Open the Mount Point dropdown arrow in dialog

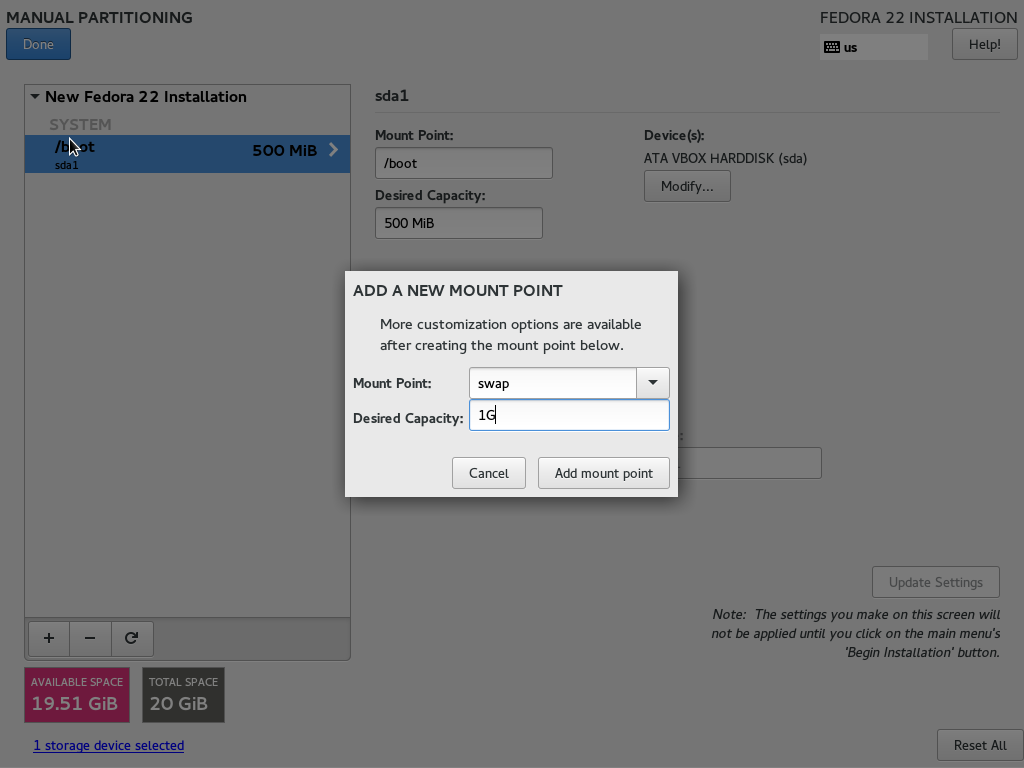pyautogui.click(x=652, y=383)
